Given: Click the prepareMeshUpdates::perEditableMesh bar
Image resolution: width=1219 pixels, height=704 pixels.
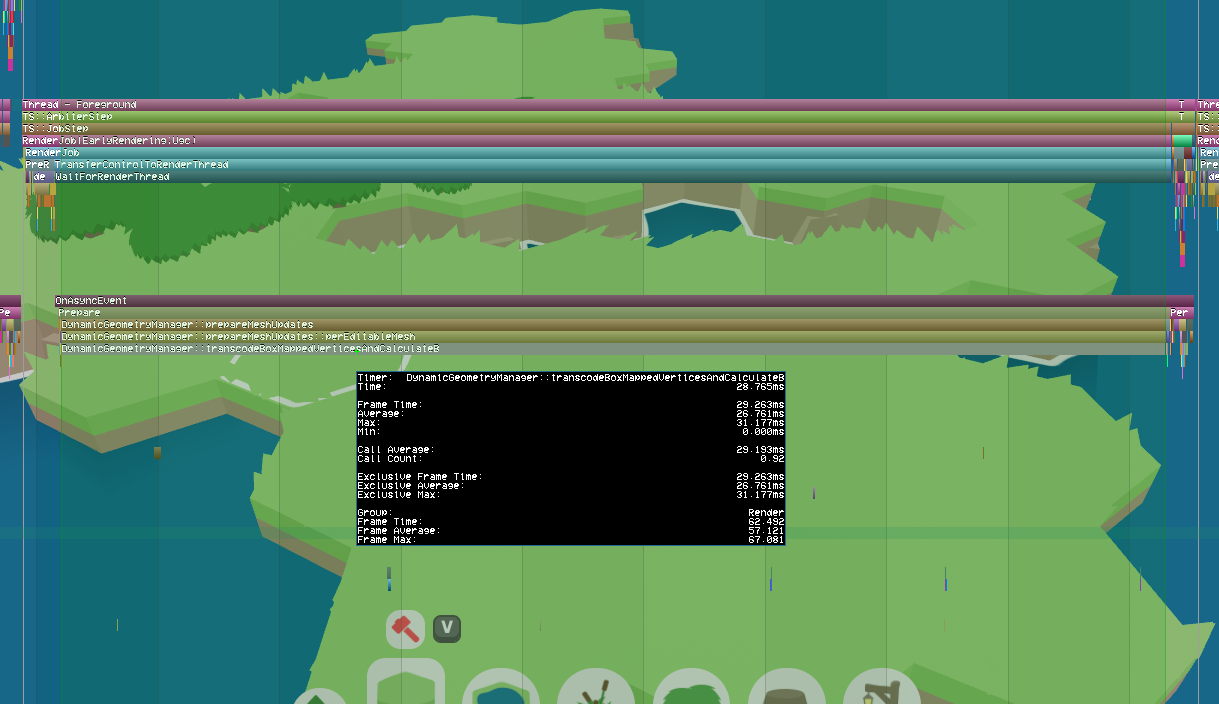Looking at the screenshot, I should (613, 337).
